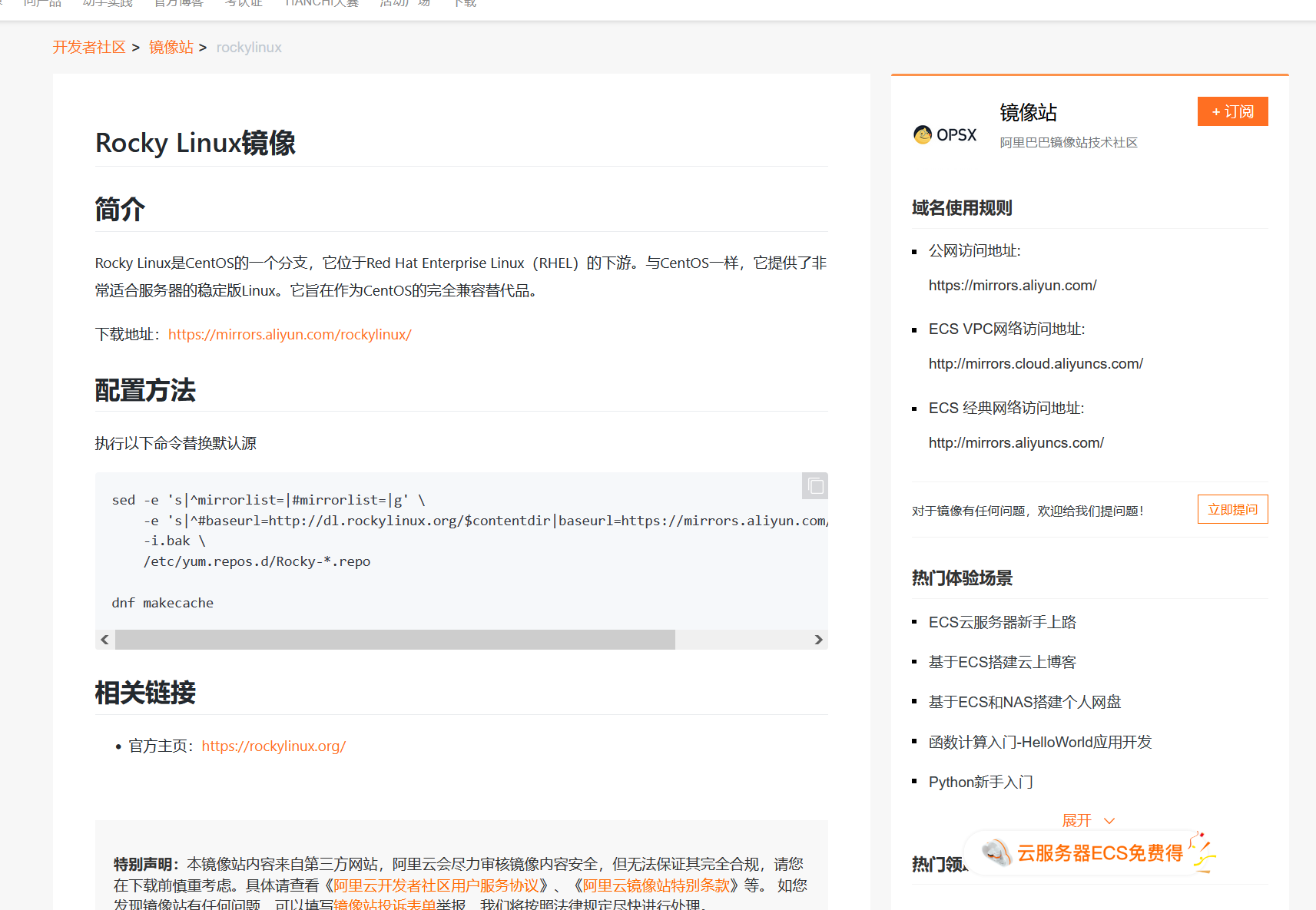Click the horizontal scrollbar thumb in code block

[x=395, y=640]
